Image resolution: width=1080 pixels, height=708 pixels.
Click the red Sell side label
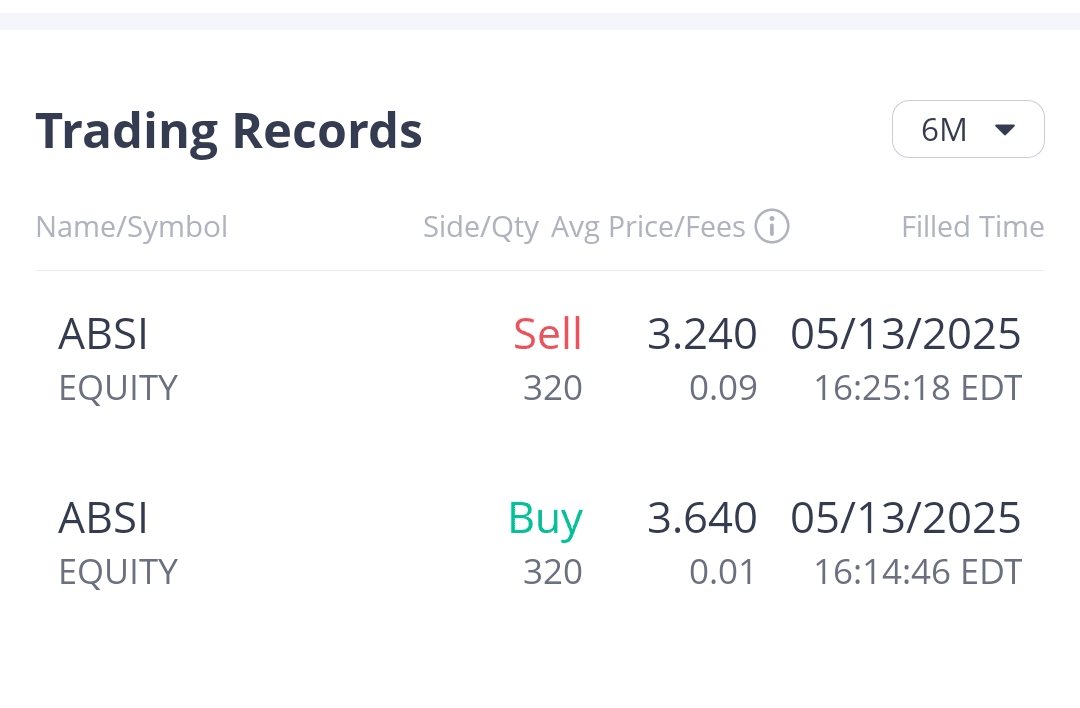(547, 334)
